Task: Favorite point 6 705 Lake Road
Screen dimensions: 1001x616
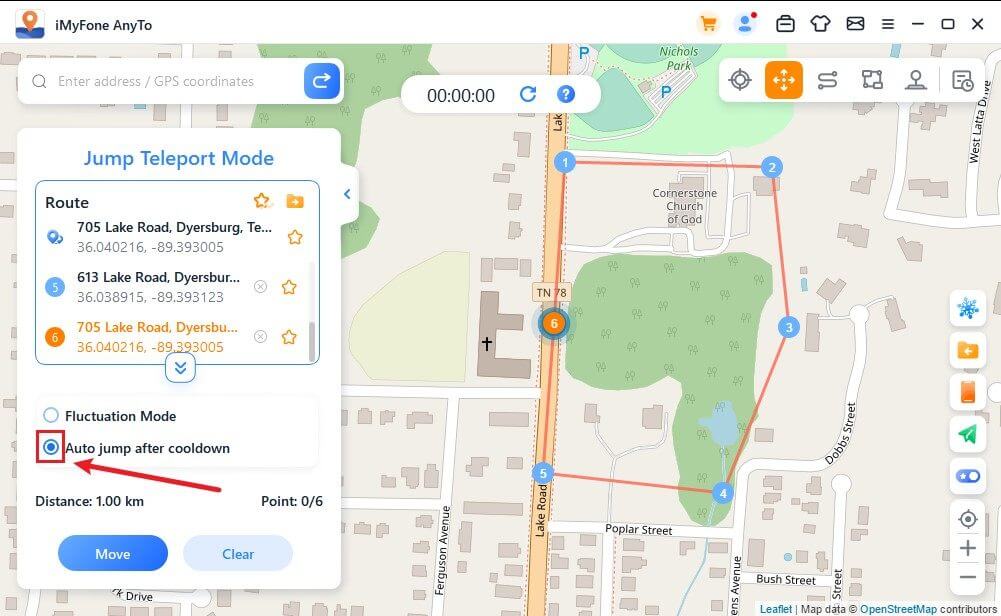Action: pyautogui.click(x=289, y=336)
